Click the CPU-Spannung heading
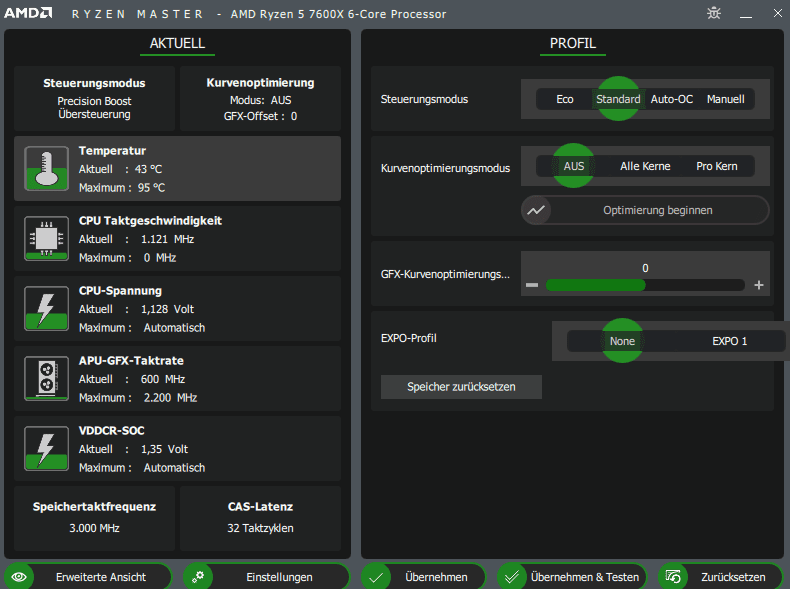The image size is (790, 589). tap(120, 291)
